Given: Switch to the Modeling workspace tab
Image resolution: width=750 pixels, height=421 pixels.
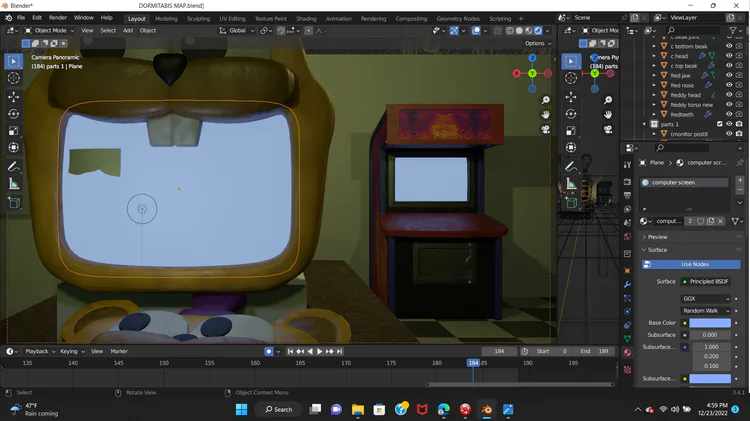Looking at the screenshot, I should click(x=166, y=19).
